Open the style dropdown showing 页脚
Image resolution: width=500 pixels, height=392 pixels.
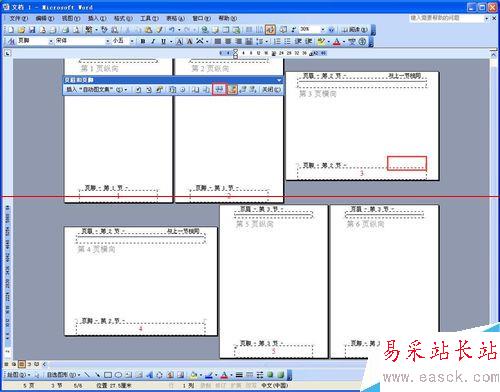51,41
